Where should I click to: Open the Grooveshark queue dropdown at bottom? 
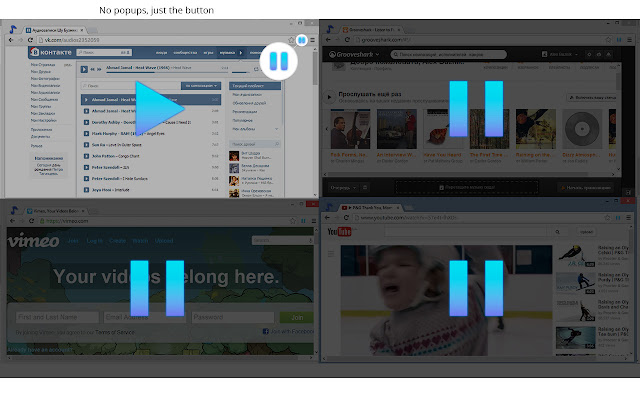(343, 188)
